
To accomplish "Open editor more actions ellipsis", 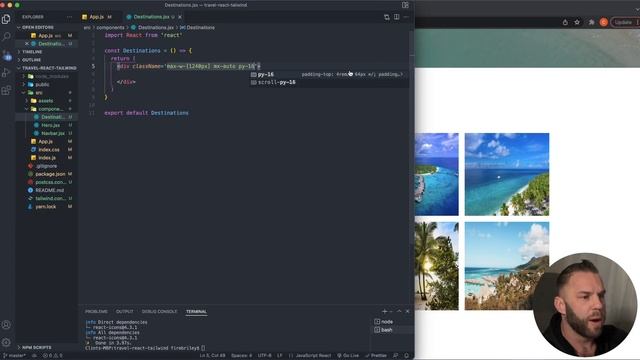I will (406, 17).
